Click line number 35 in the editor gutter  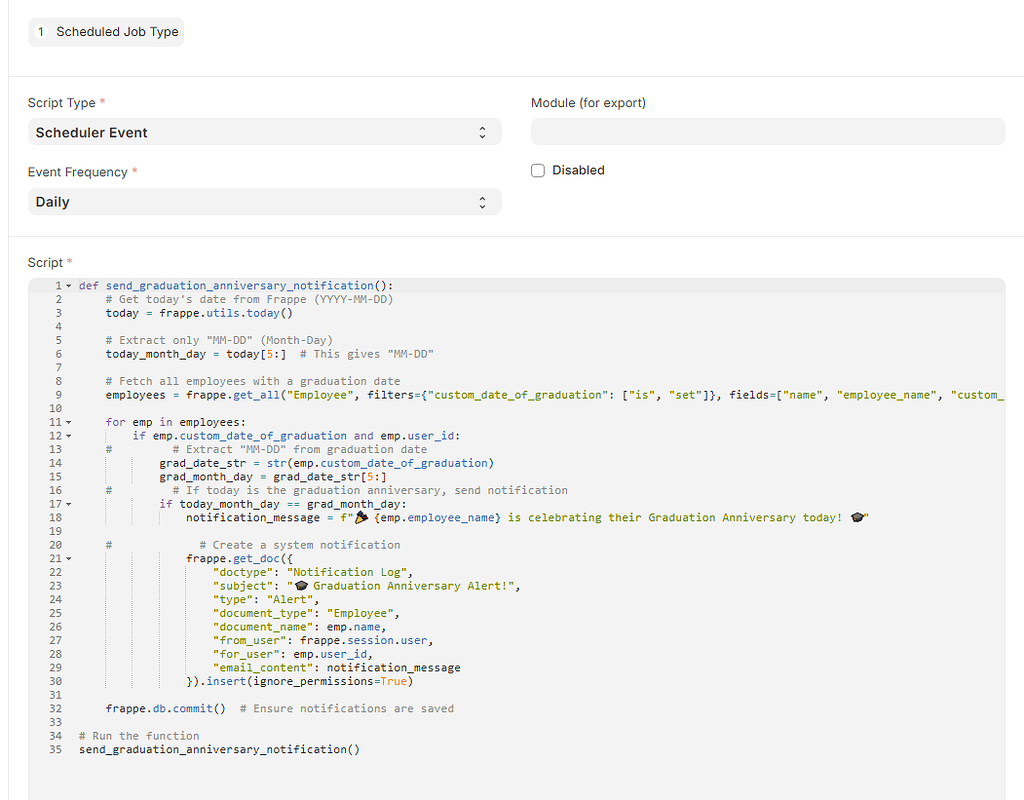click(55, 749)
